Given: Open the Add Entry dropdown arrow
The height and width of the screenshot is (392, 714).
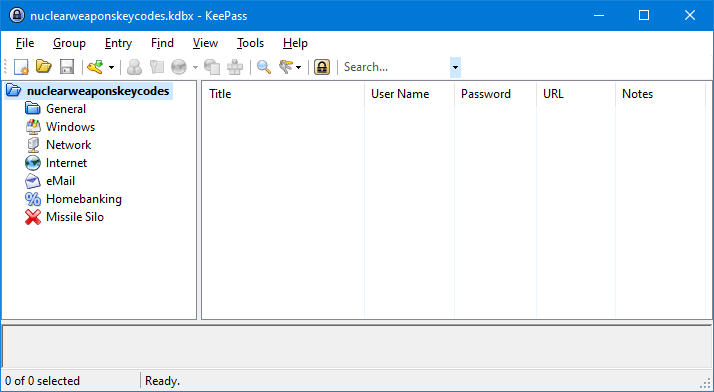Looking at the screenshot, I should tap(111, 68).
